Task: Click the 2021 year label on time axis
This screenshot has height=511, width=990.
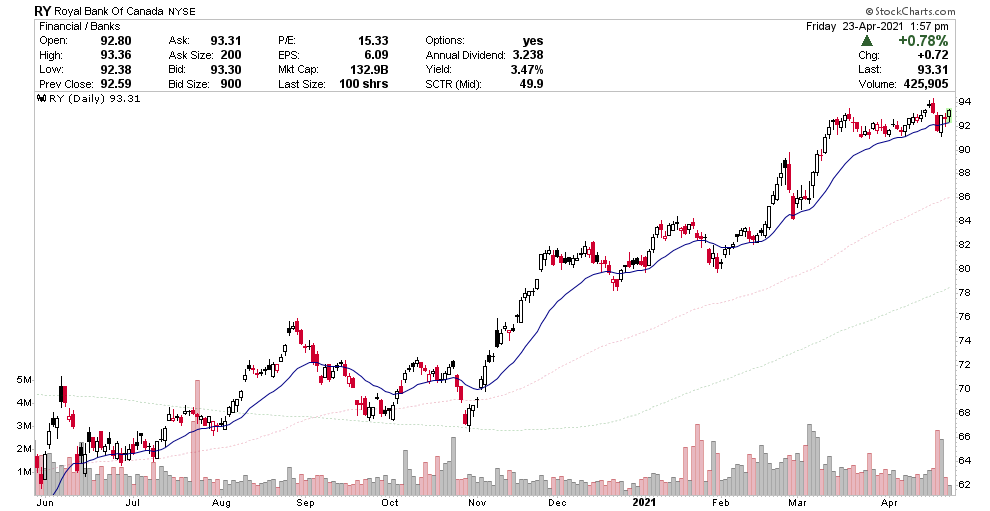Action: tap(645, 503)
